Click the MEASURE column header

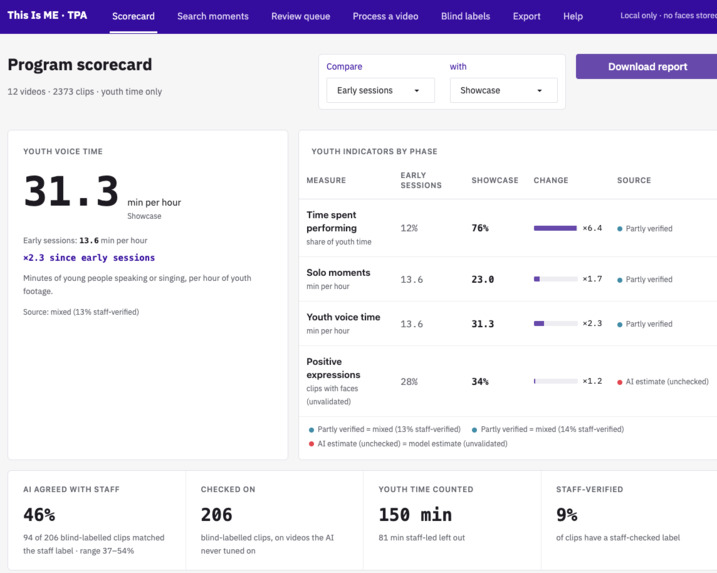(326, 181)
